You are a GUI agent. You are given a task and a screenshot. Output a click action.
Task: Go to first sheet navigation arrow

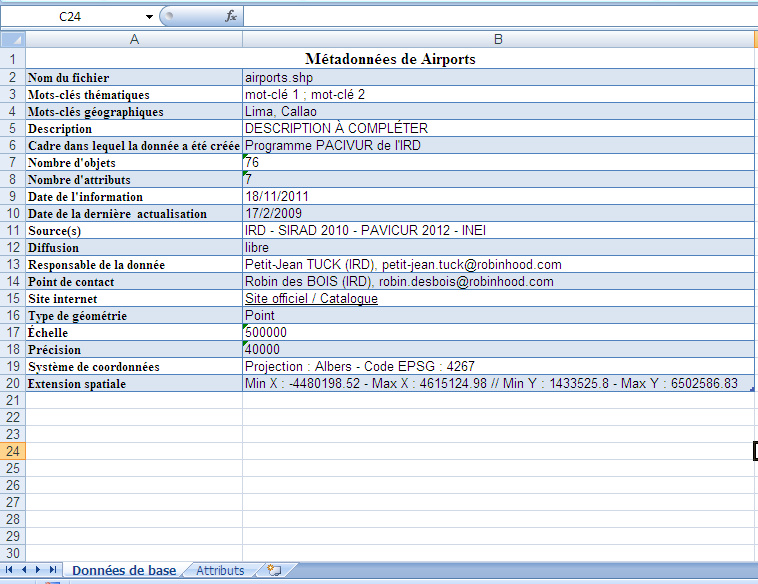(x=11, y=570)
